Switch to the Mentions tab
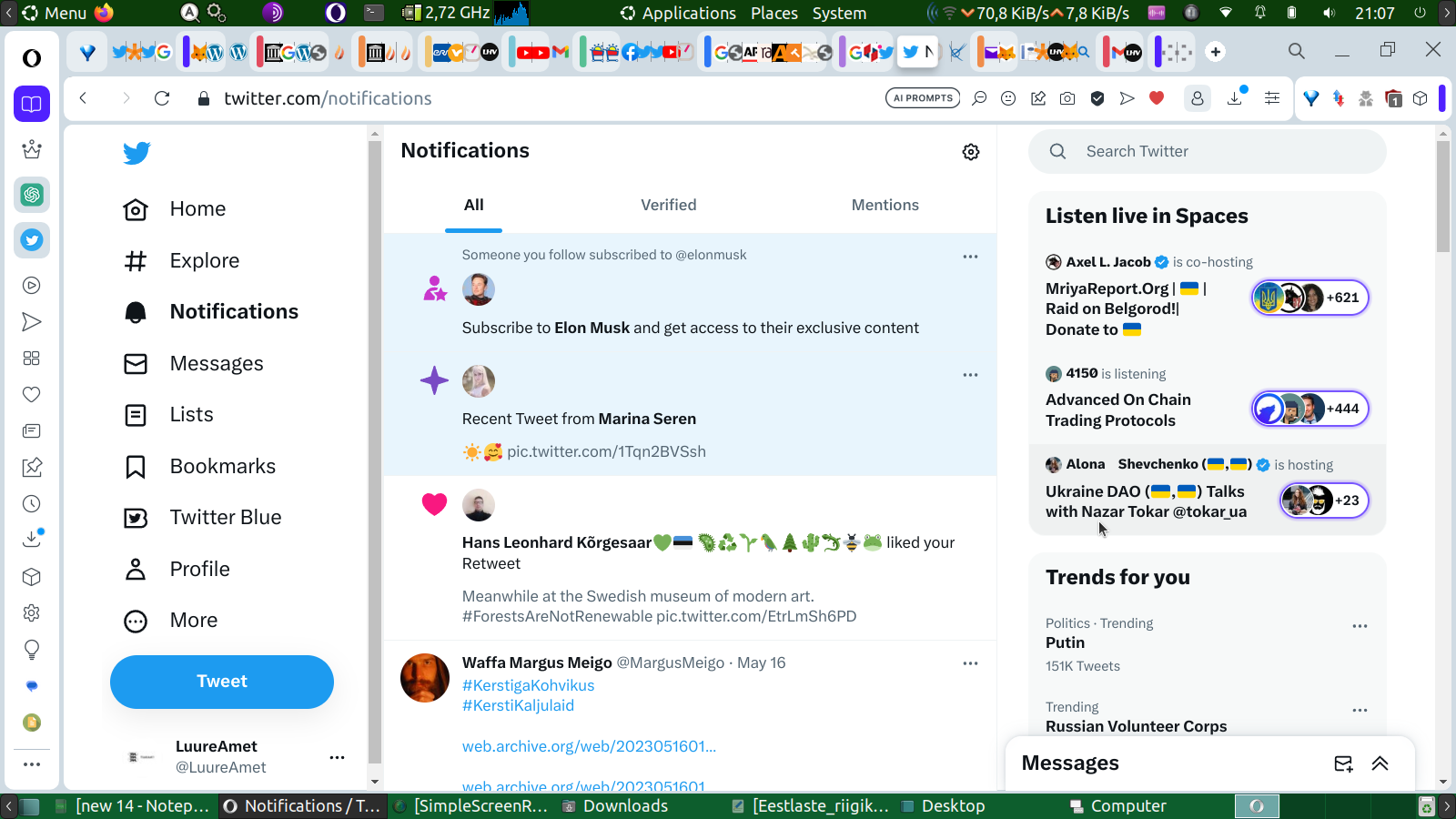This screenshot has width=1456, height=819. click(885, 206)
